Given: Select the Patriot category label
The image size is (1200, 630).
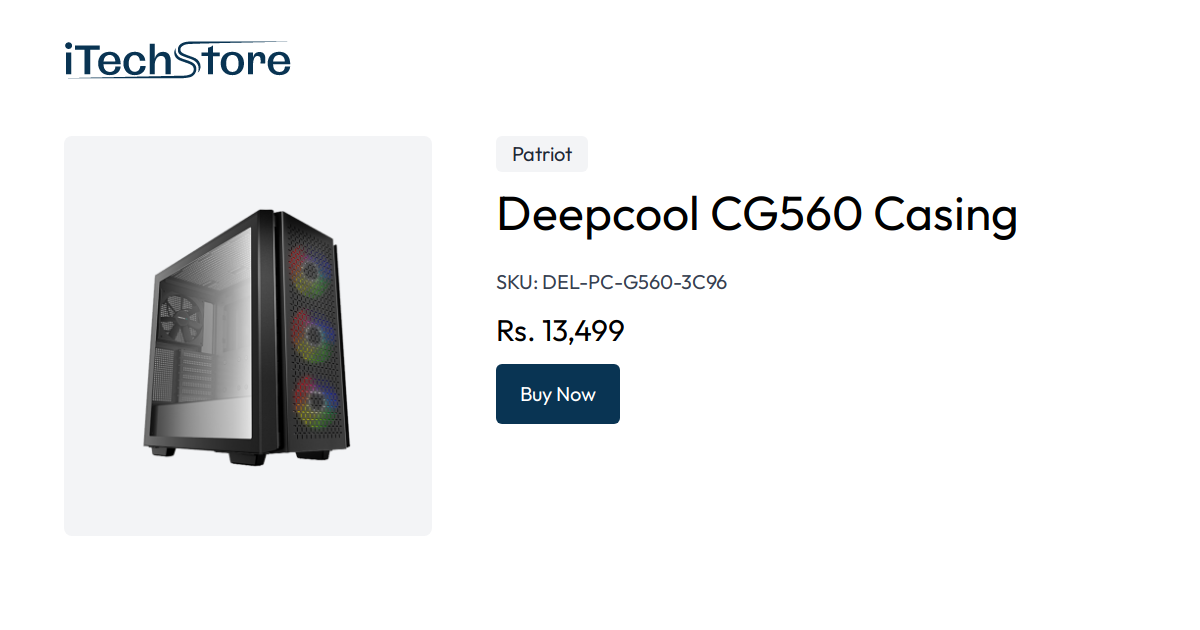Looking at the screenshot, I should [541, 154].
